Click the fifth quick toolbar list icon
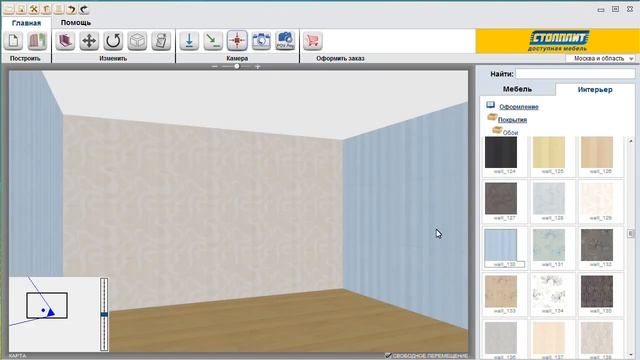Image resolution: width=640 pixels, height=360 pixels. [60, 9]
